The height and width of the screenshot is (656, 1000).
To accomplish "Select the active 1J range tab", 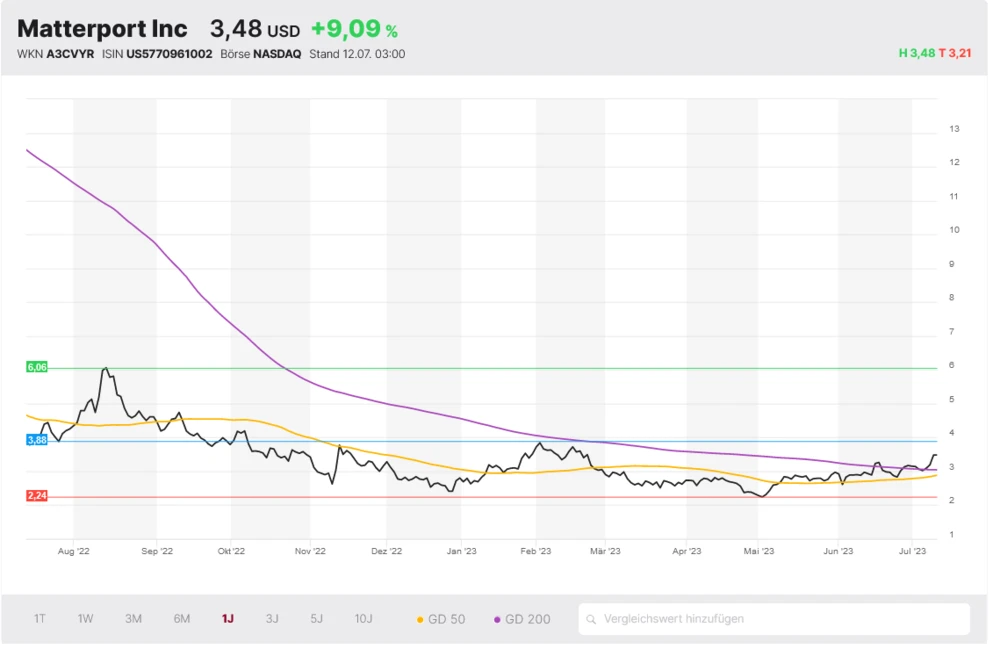I will click(x=228, y=619).
